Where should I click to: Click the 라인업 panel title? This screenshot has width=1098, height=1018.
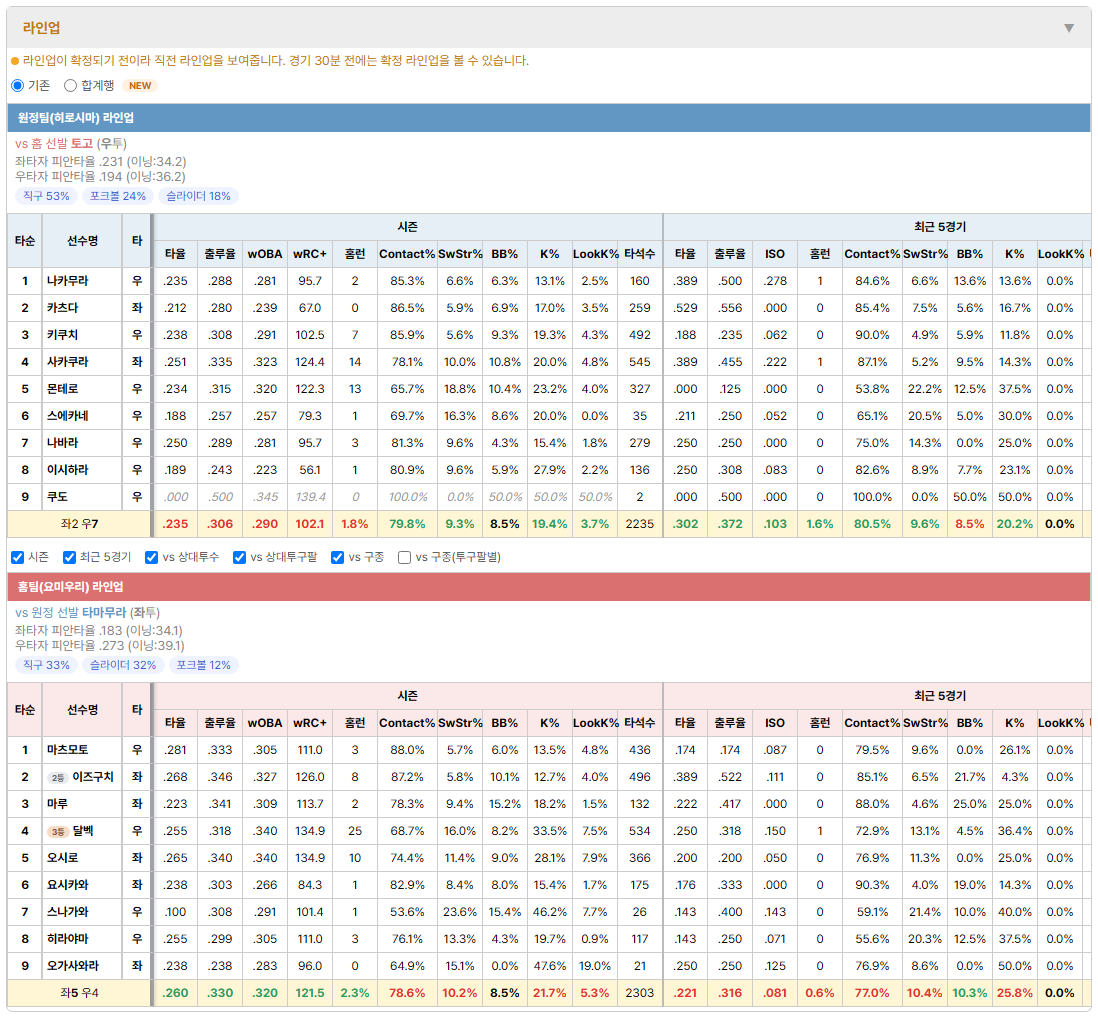pos(41,28)
